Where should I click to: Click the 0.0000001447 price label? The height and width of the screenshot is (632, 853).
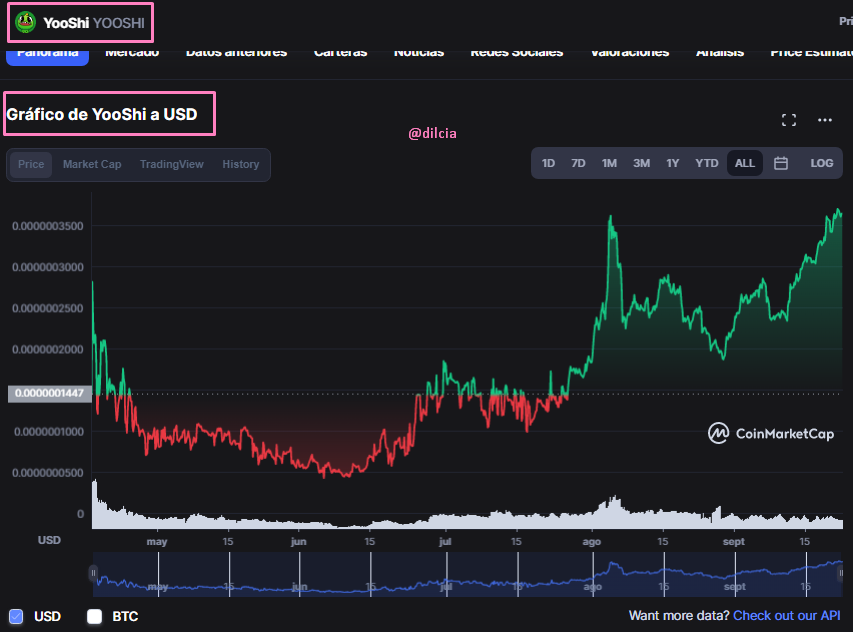(x=50, y=393)
